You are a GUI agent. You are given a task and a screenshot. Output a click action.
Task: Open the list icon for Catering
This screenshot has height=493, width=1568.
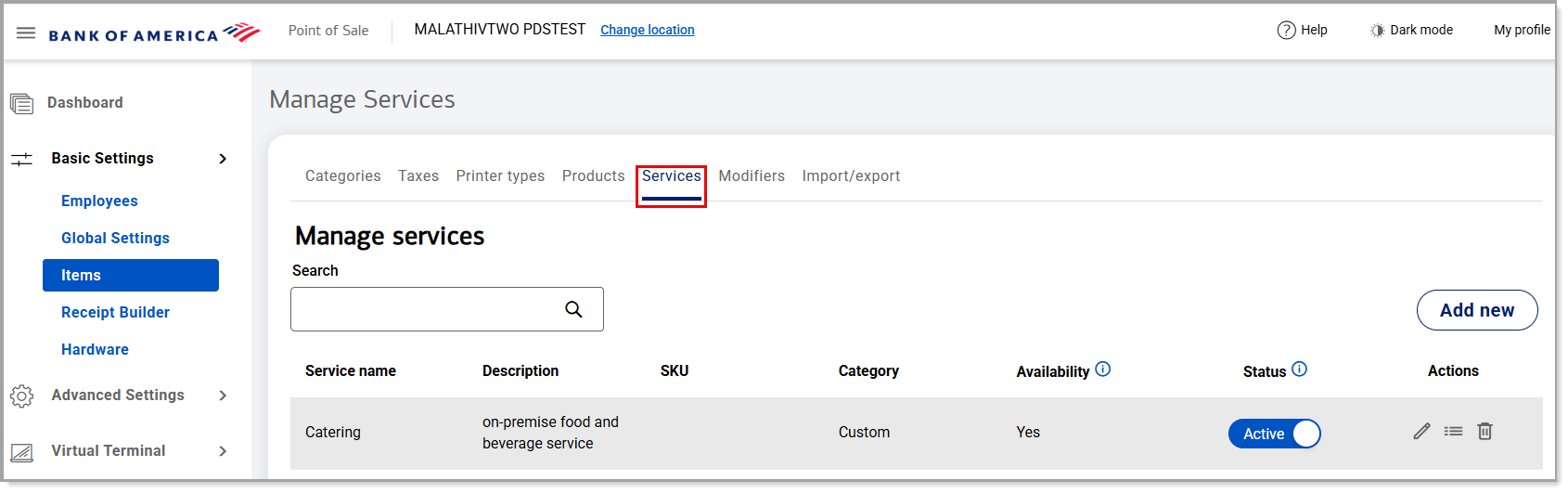(x=1453, y=431)
